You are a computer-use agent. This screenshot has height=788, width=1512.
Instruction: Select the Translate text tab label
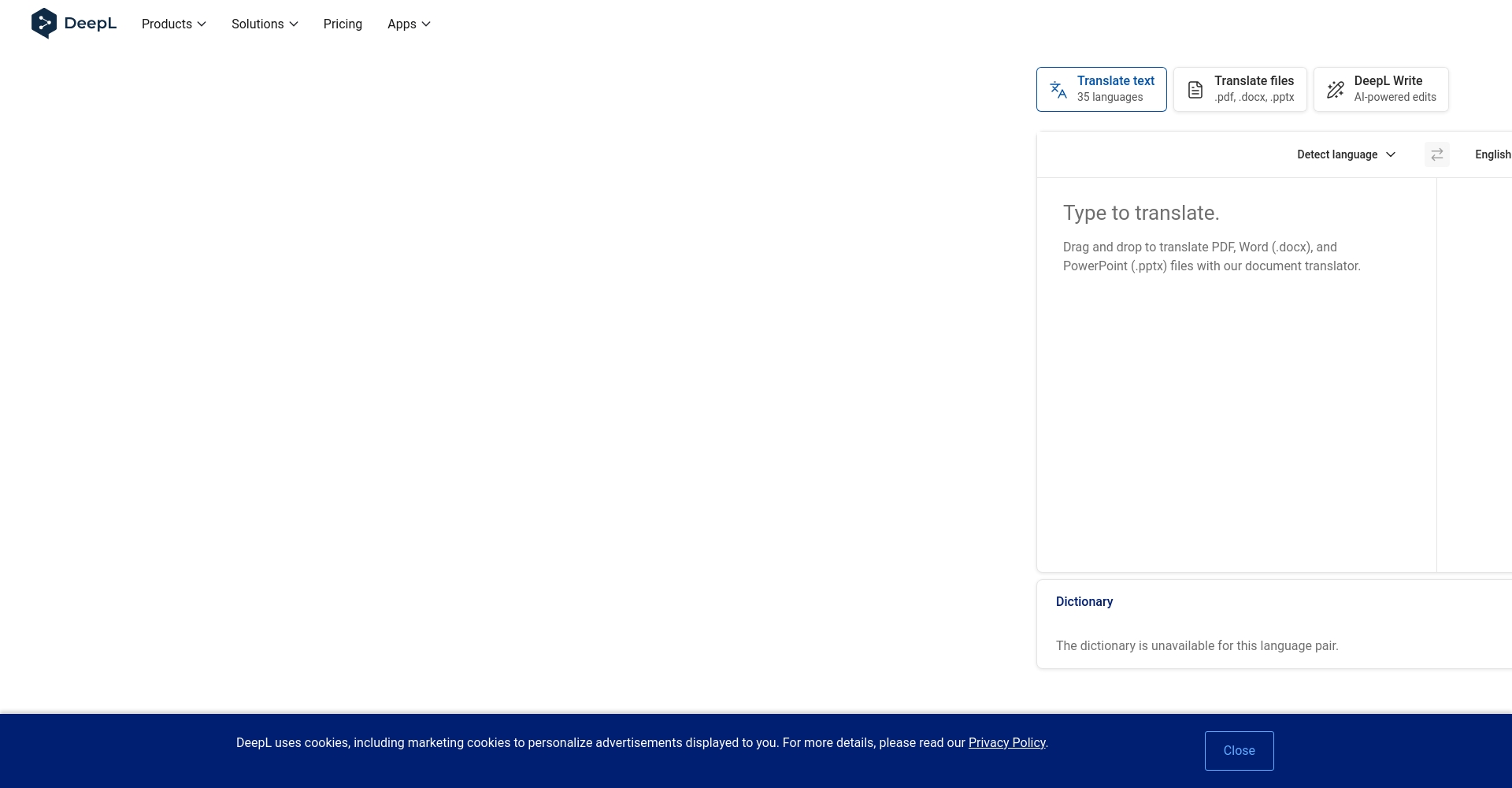1115,81
